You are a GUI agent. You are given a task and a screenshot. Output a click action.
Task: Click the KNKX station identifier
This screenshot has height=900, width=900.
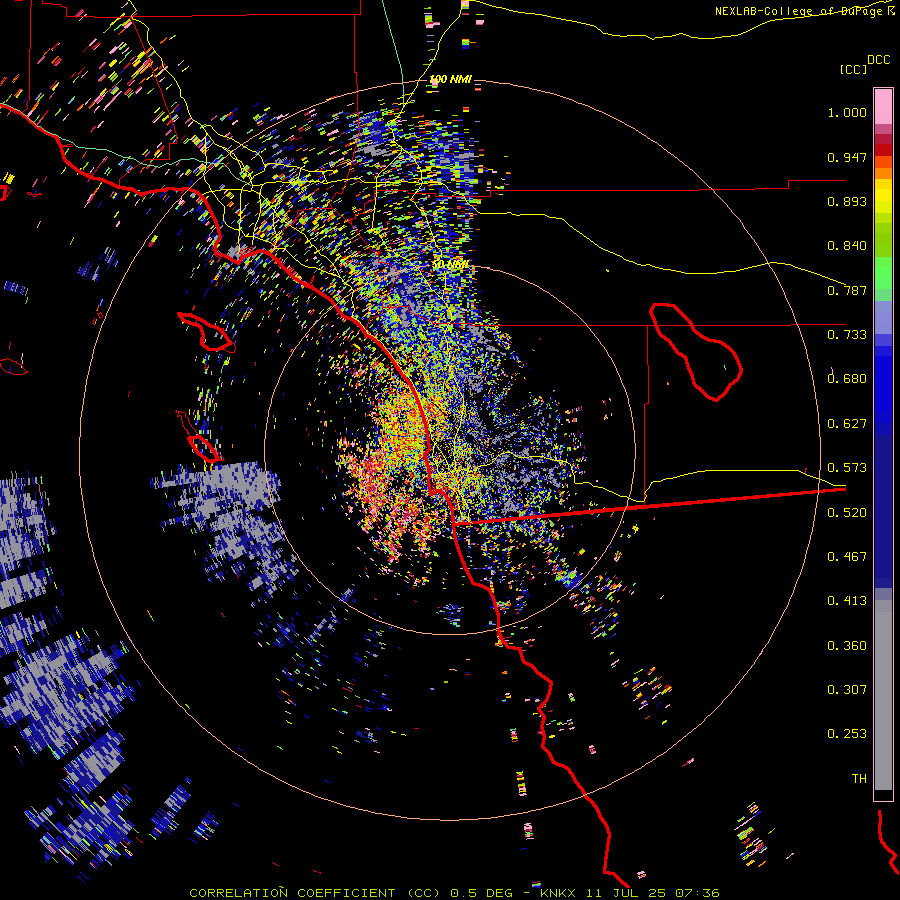click(x=560, y=893)
